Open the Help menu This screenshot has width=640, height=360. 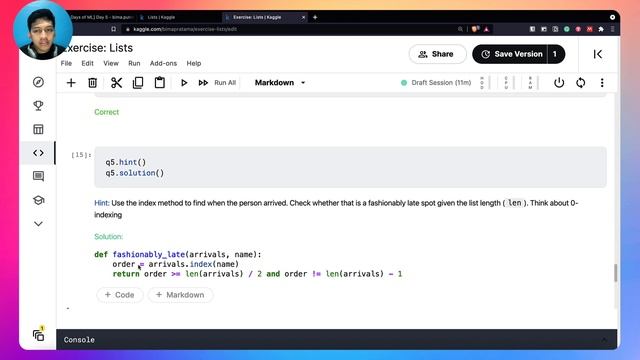click(194, 63)
